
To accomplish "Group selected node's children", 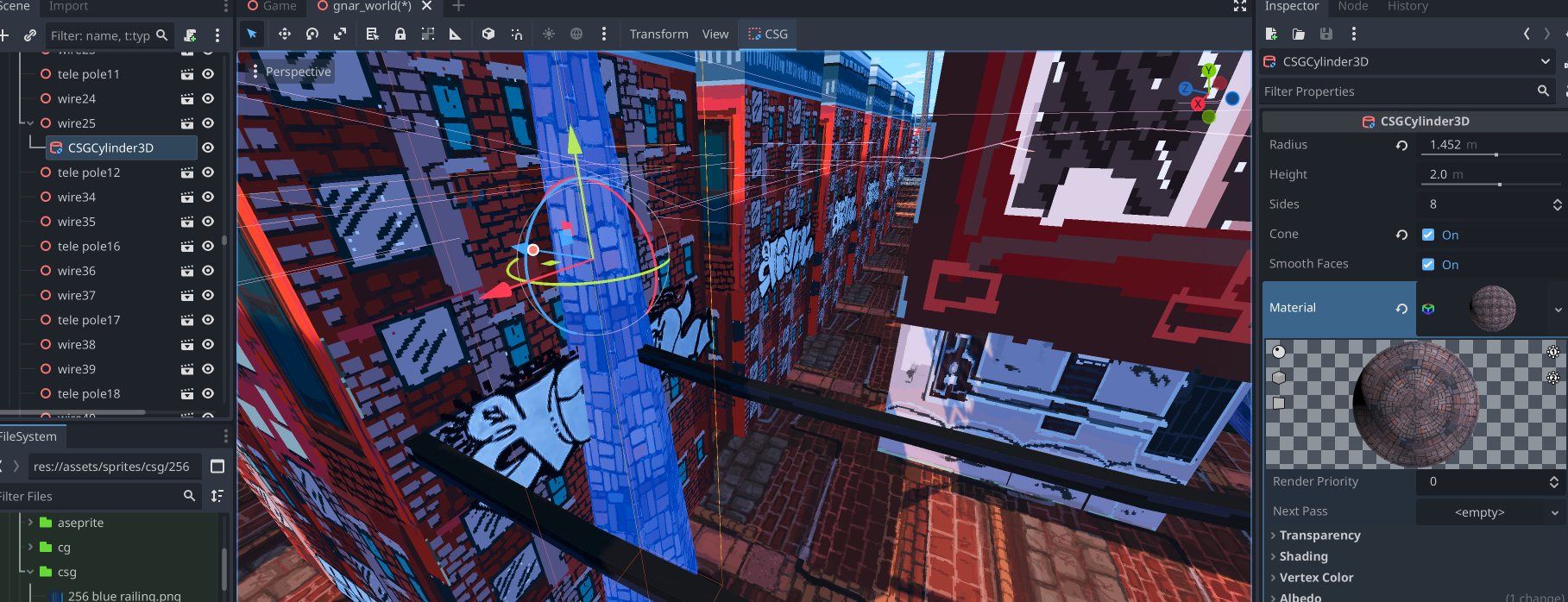I will coord(427,34).
